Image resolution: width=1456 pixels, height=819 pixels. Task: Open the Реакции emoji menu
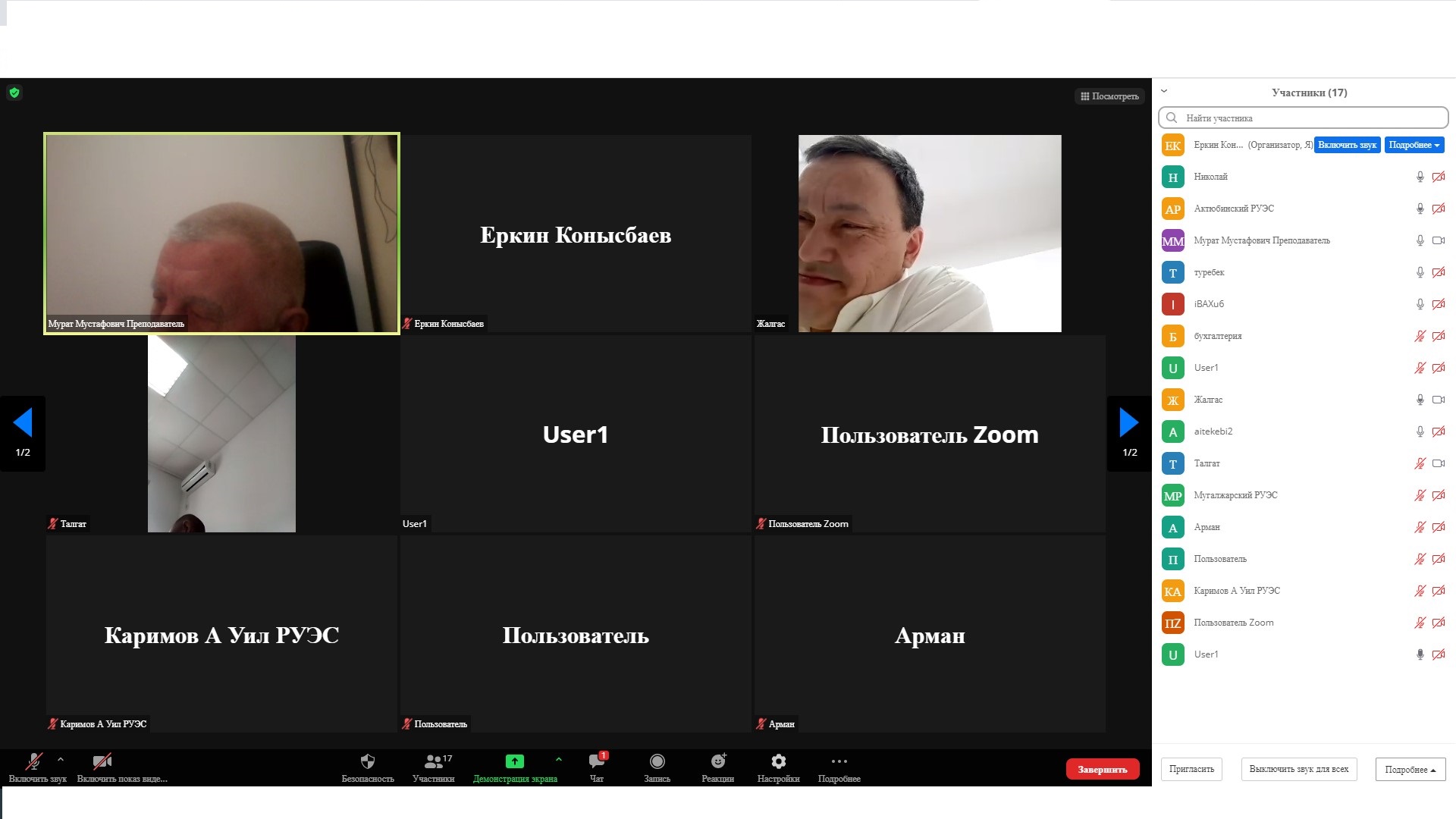pos(718,767)
